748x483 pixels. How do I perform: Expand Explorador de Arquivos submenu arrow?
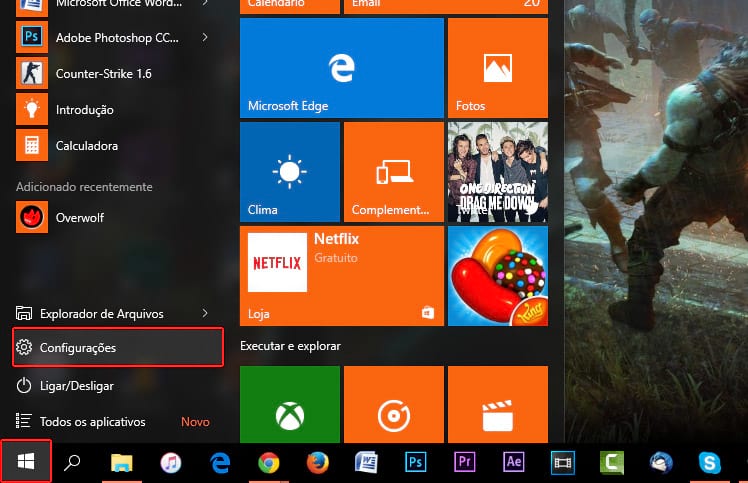tap(205, 313)
